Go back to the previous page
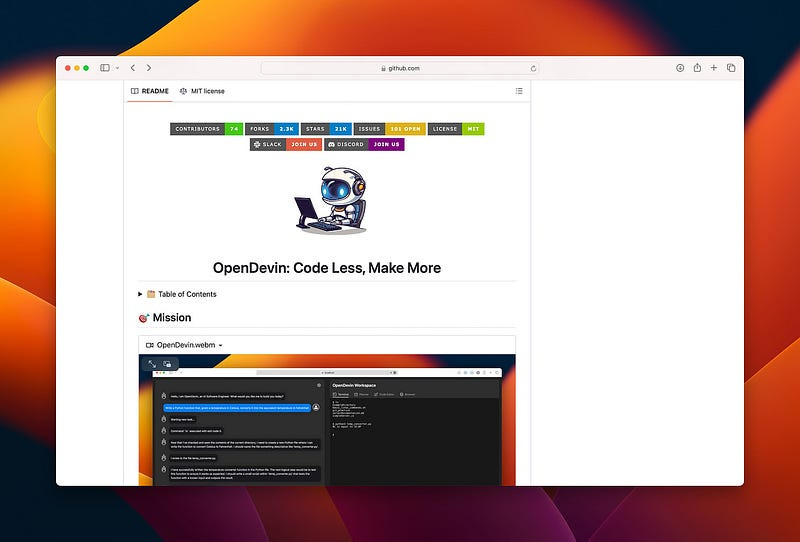This screenshot has width=800, height=542. [133, 68]
